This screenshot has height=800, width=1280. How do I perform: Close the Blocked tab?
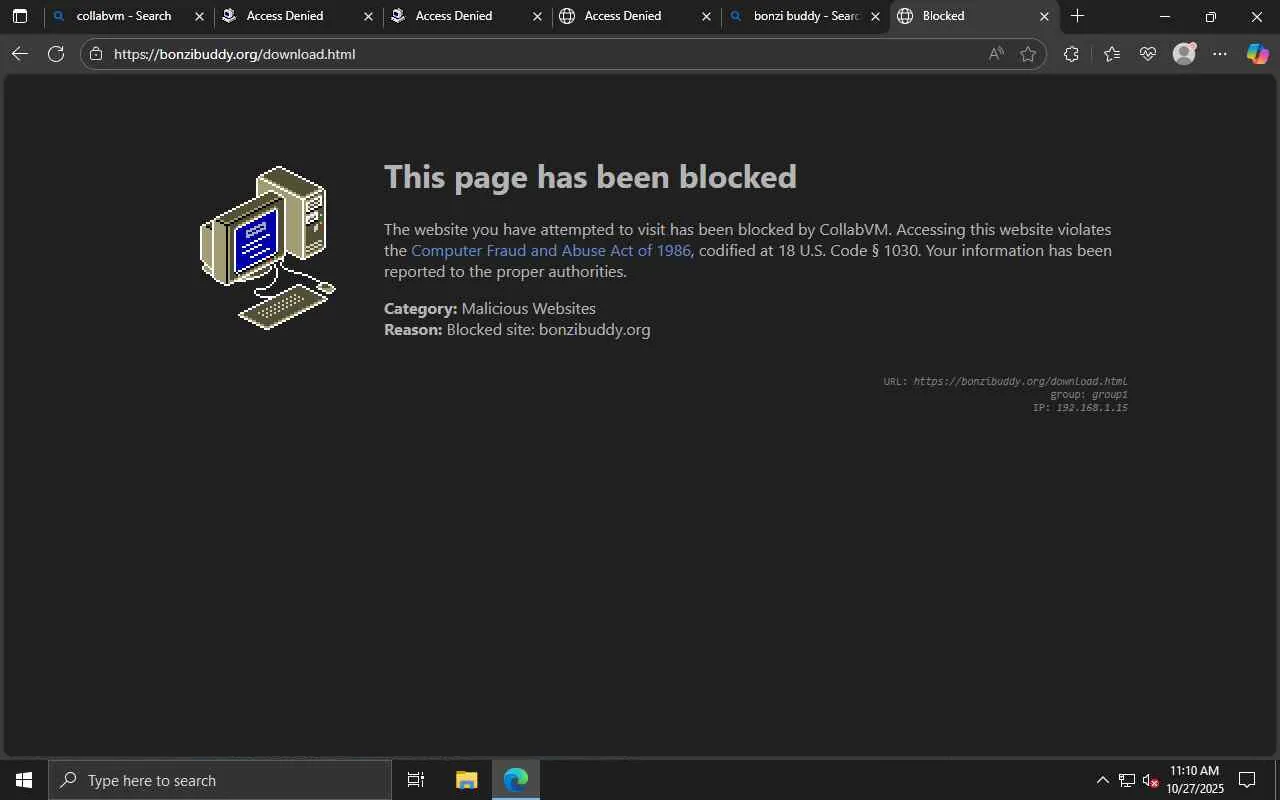[x=1044, y=17]
